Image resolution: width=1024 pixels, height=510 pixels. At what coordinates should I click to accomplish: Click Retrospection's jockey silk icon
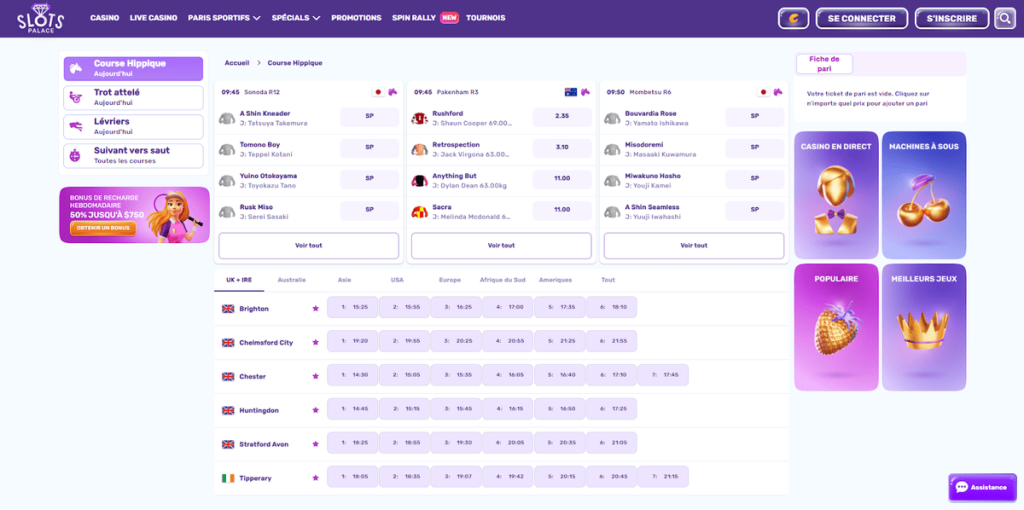tap(419, 150)
